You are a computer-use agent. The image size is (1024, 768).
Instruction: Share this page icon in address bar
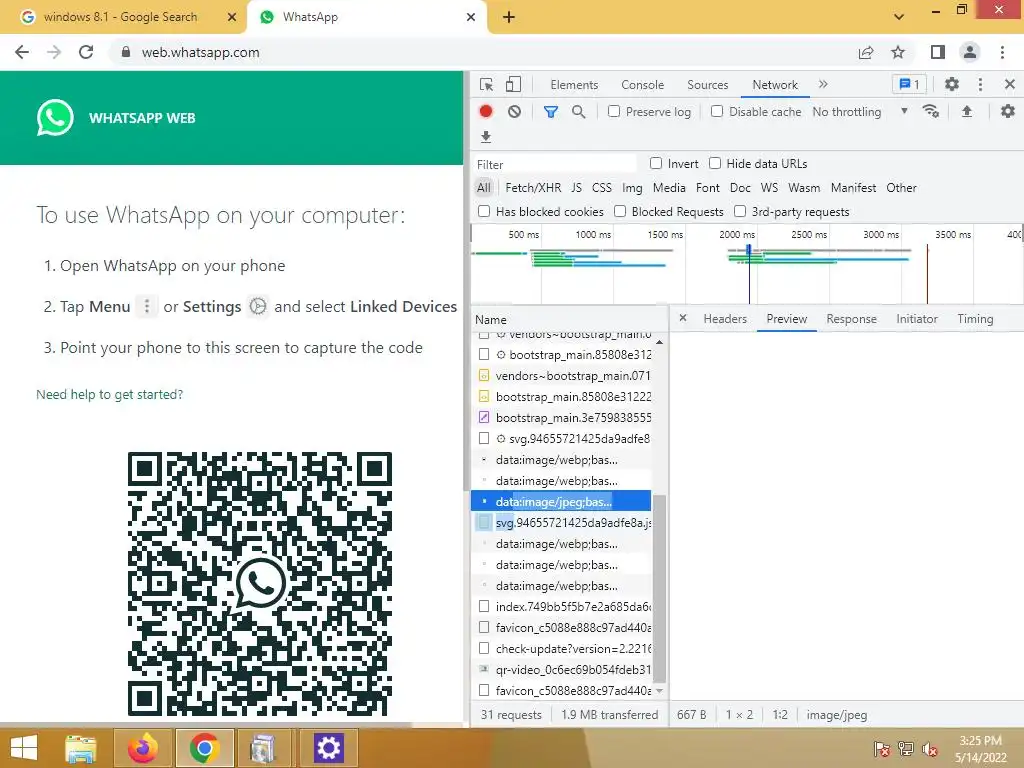(x=866, y=52)
